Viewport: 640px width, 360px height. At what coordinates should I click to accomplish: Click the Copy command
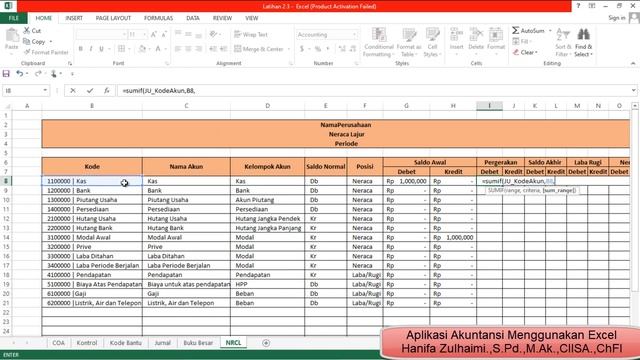34,42
